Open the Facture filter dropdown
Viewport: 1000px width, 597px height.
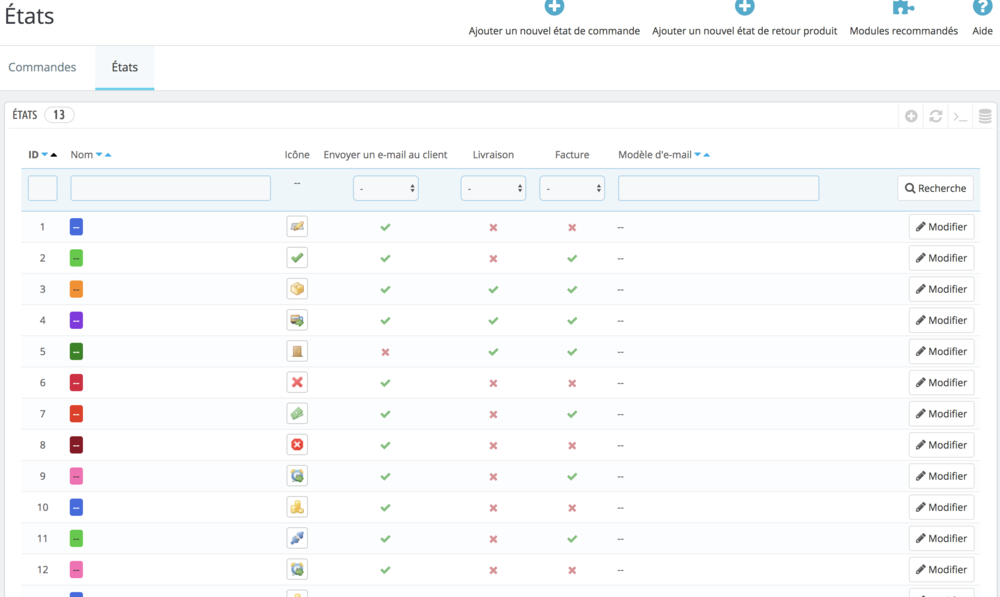point(572,188)
